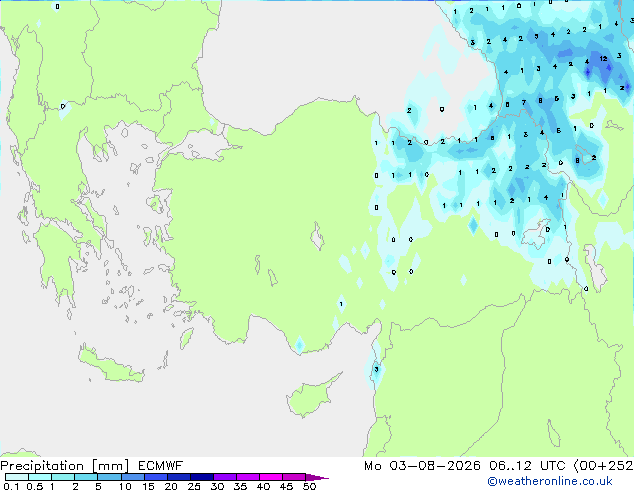Click the 35–40 mm violet legend swatch
Screen dimensions: 634x490
click(248, 477)
